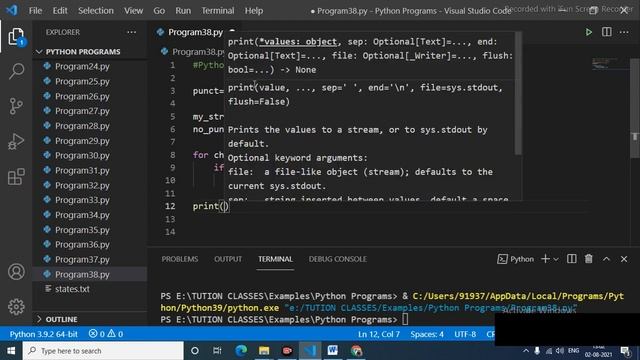Click the ENG language indicator
The width and height of the screenshot is (640, 360).
[x=573, y=351]
